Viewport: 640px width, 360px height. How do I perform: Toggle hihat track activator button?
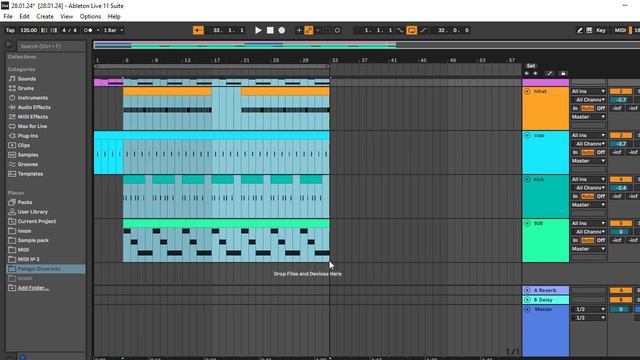pos(620,91)
